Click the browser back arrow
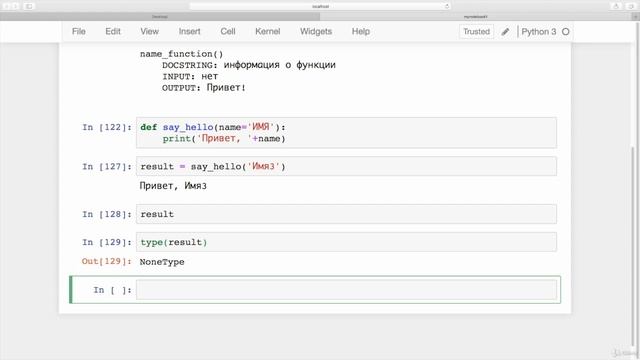Image resolution: width=640 pixels, height=360 pixels. [x=7, y=6]
